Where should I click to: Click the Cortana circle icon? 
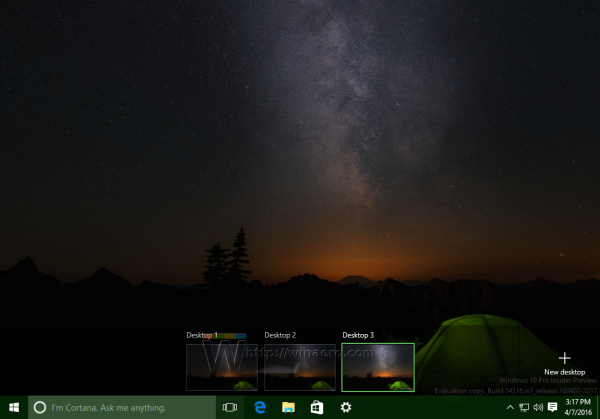tap(39, 408)
